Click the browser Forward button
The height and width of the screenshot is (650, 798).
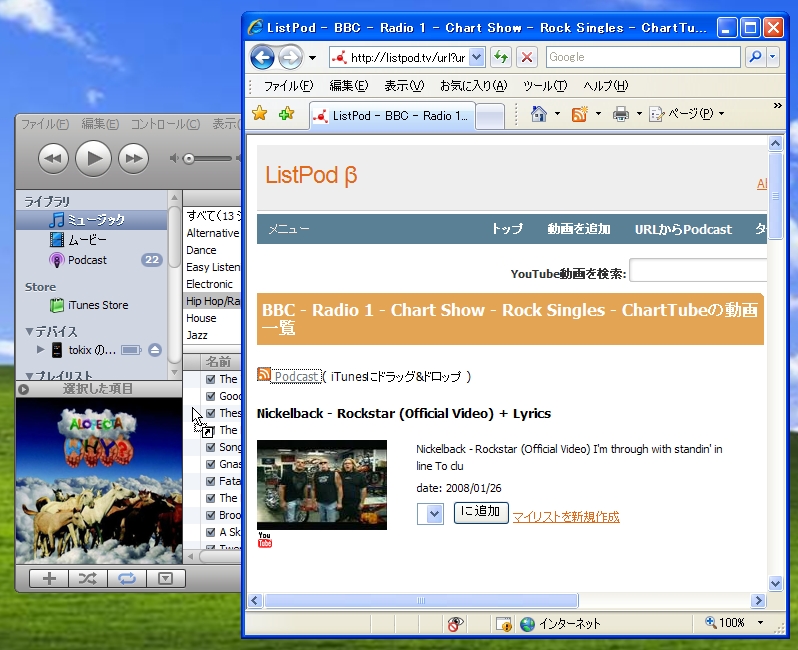pos(291,57)
